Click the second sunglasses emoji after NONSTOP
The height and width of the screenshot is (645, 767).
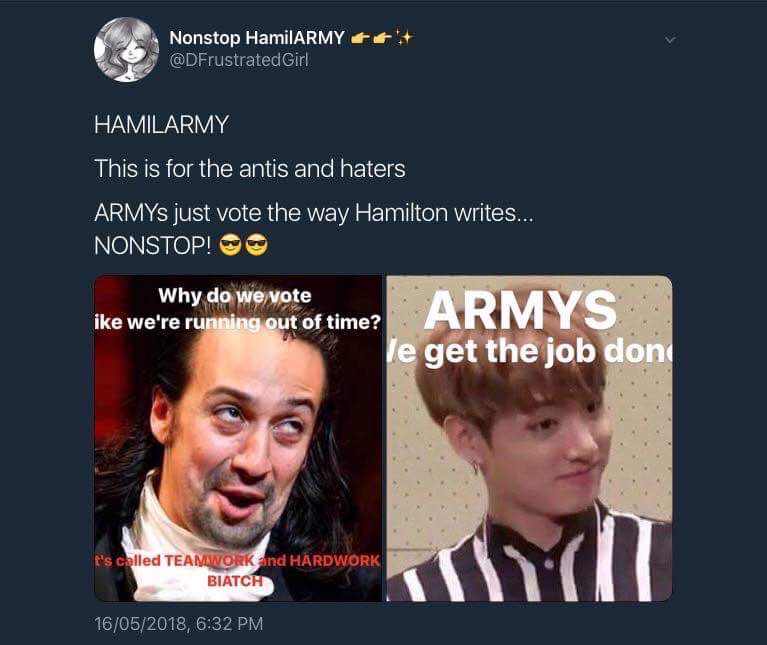(256, 245)
